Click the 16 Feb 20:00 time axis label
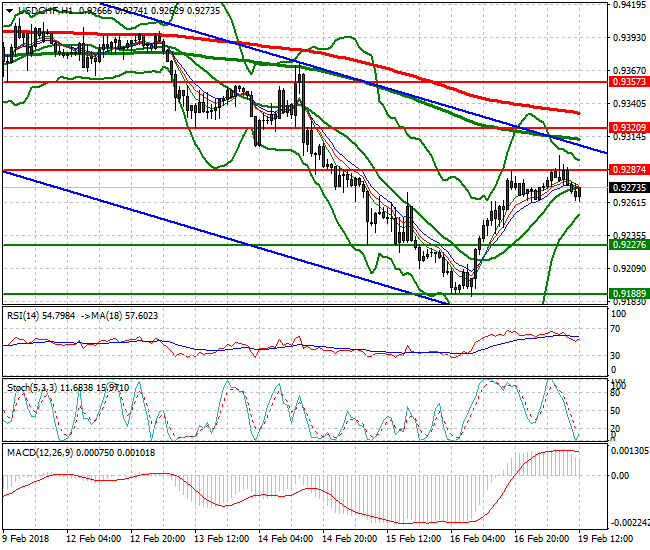The width and height of the screenshot is (650, 550). (x=541, y=539)
